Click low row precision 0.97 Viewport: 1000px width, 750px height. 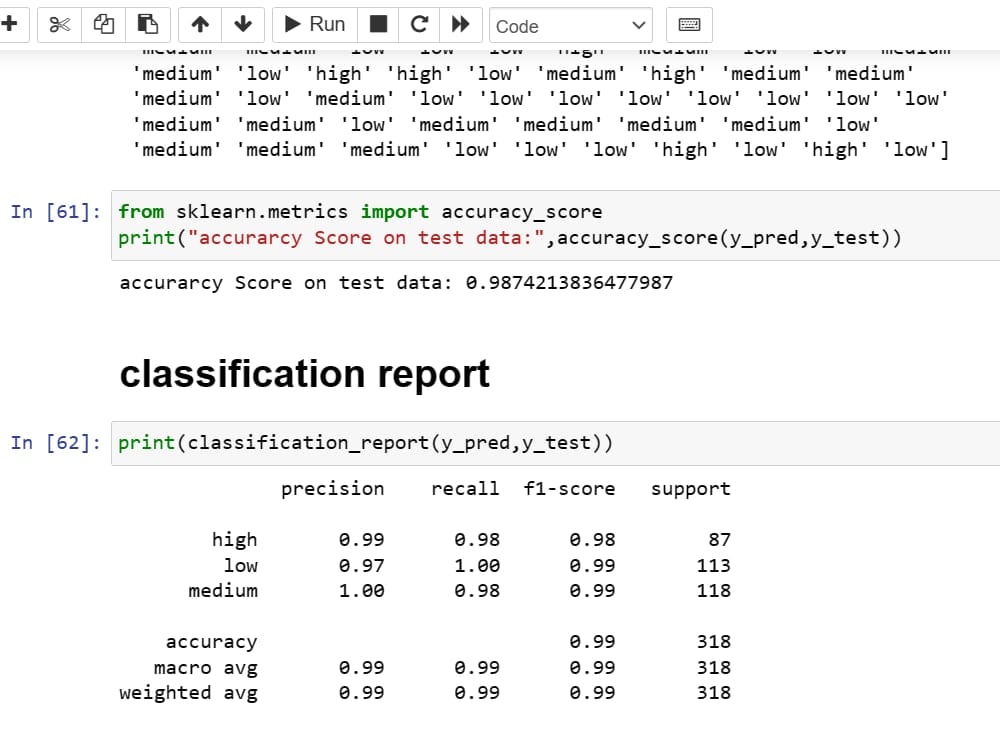(362, 565)
